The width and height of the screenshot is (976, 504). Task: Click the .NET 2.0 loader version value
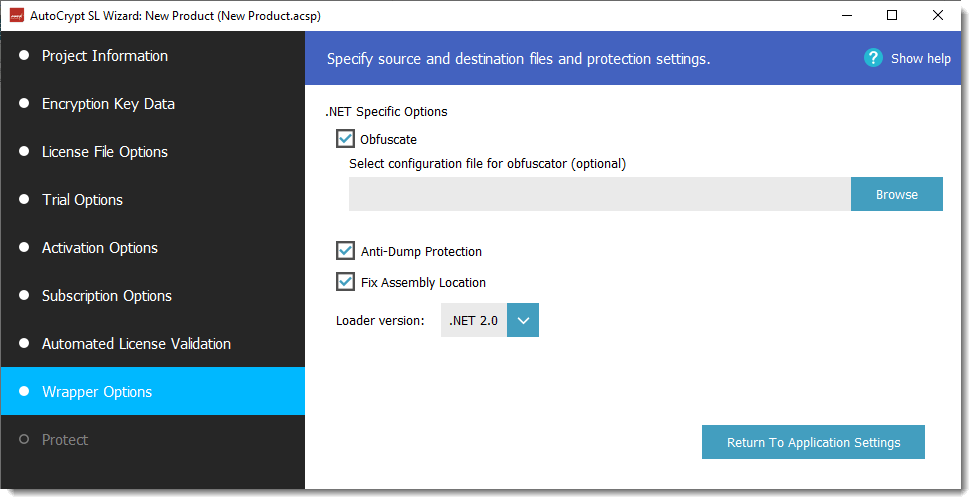pyautogui.click(x=474, y=320)
